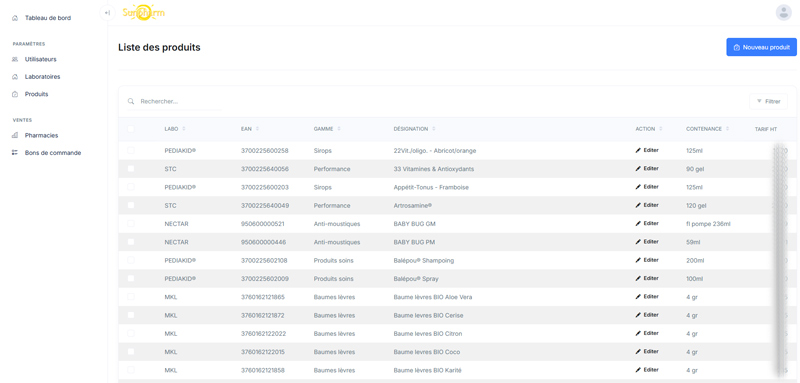
Task: Tick the checkbox for Baume lèvres BIO Karité
Action: (x=131, y=370)
